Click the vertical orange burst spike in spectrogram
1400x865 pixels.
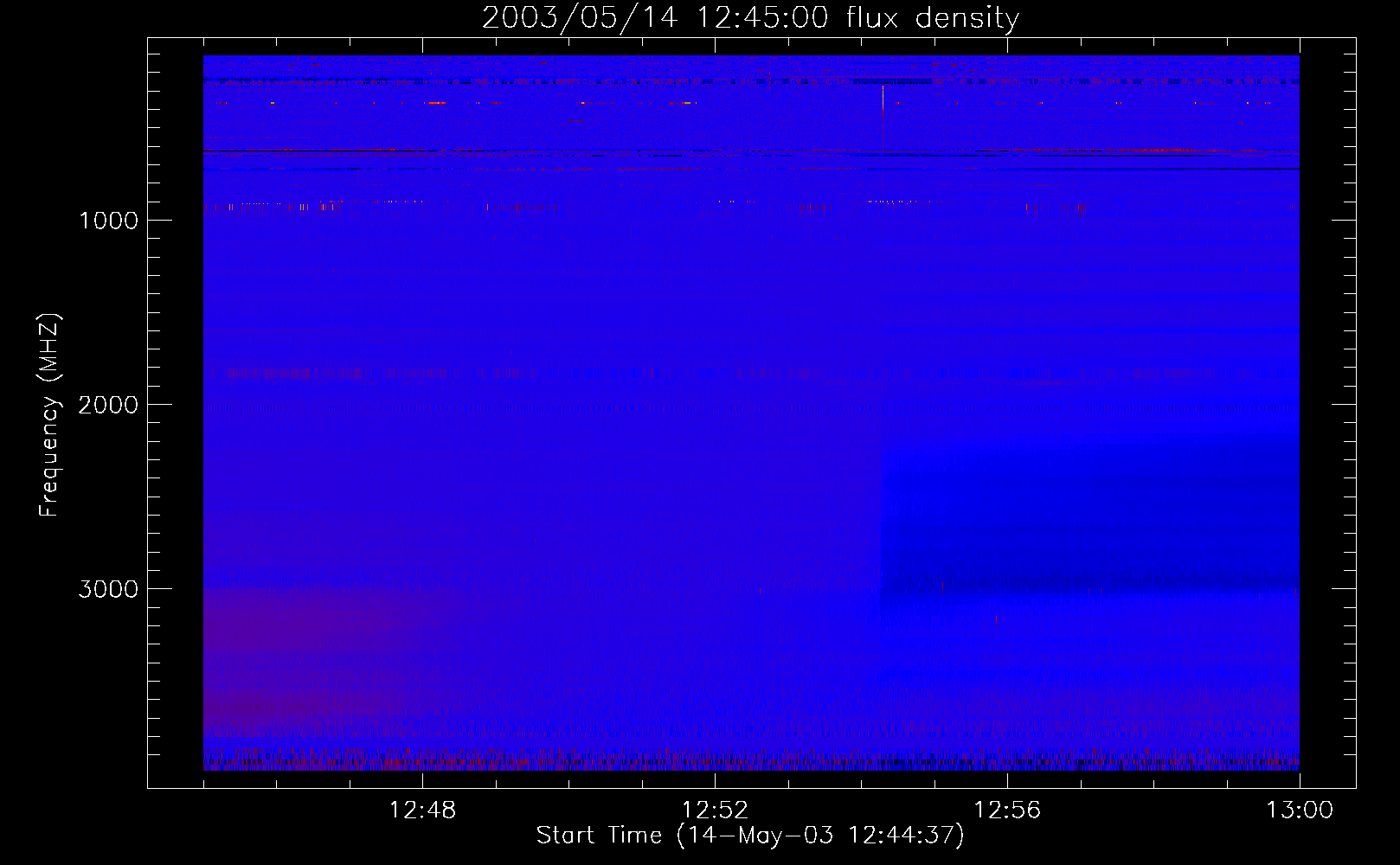[883, 119]
